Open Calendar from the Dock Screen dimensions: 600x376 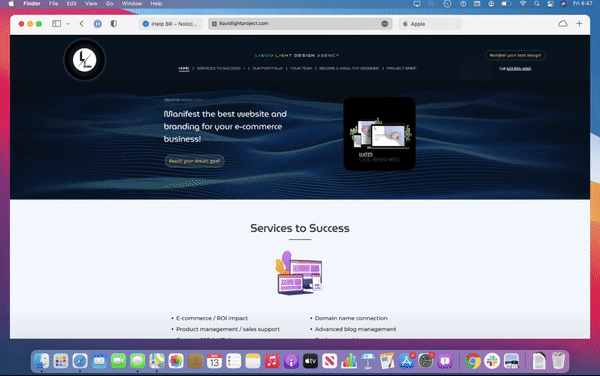coord(214,361)
